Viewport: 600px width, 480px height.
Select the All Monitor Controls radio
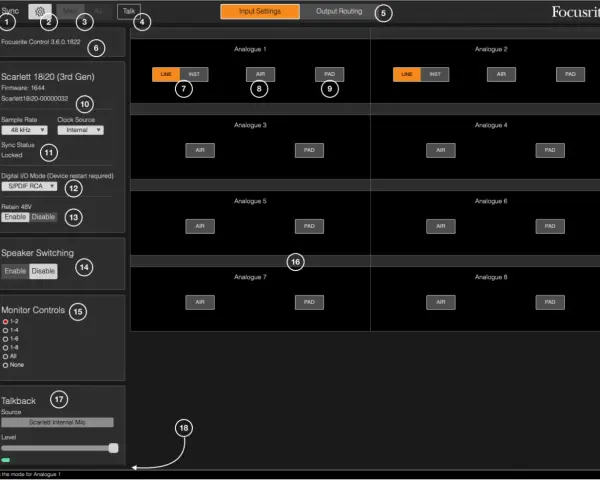point(5,357)
